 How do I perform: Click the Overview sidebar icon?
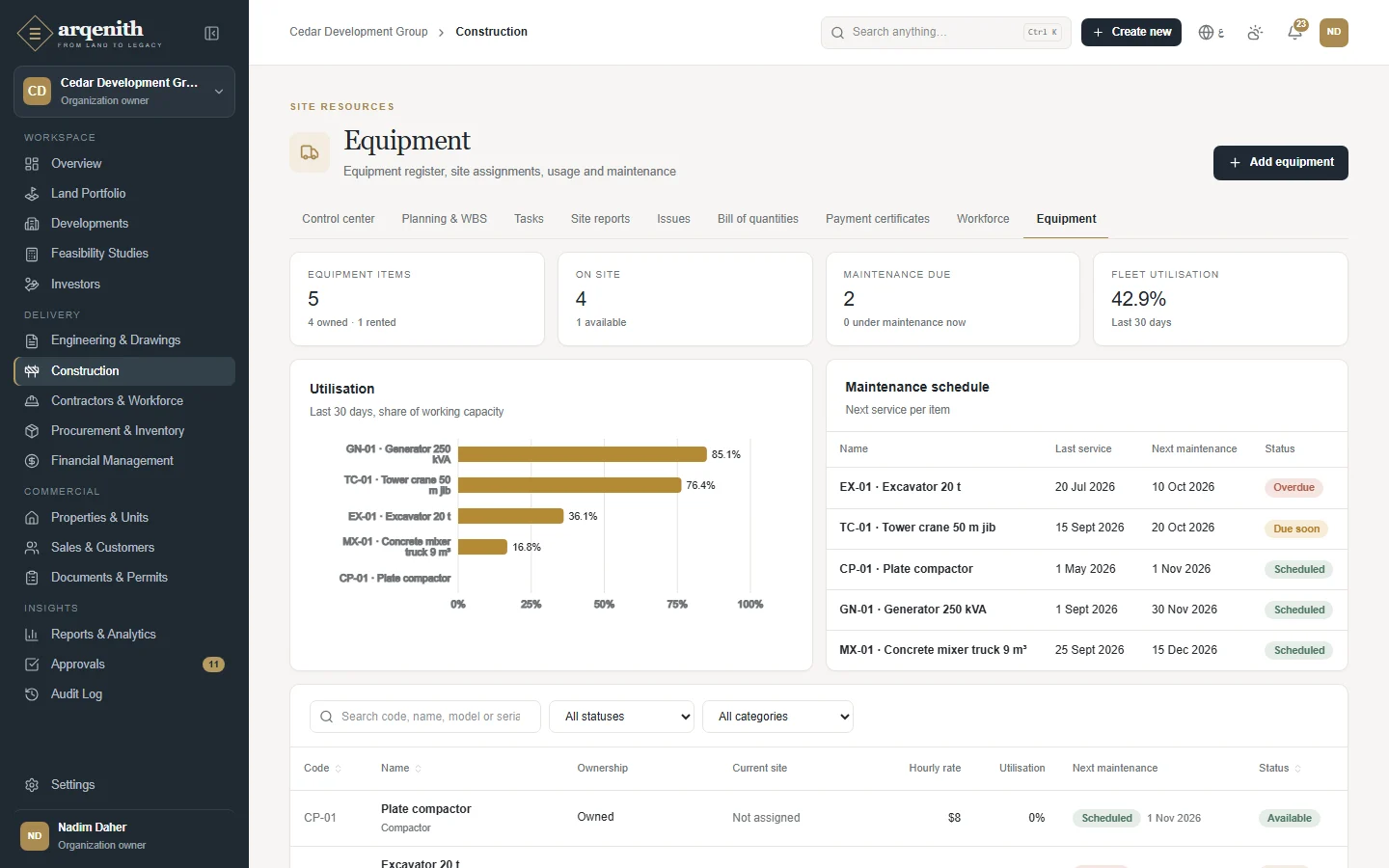click(32, 164)
